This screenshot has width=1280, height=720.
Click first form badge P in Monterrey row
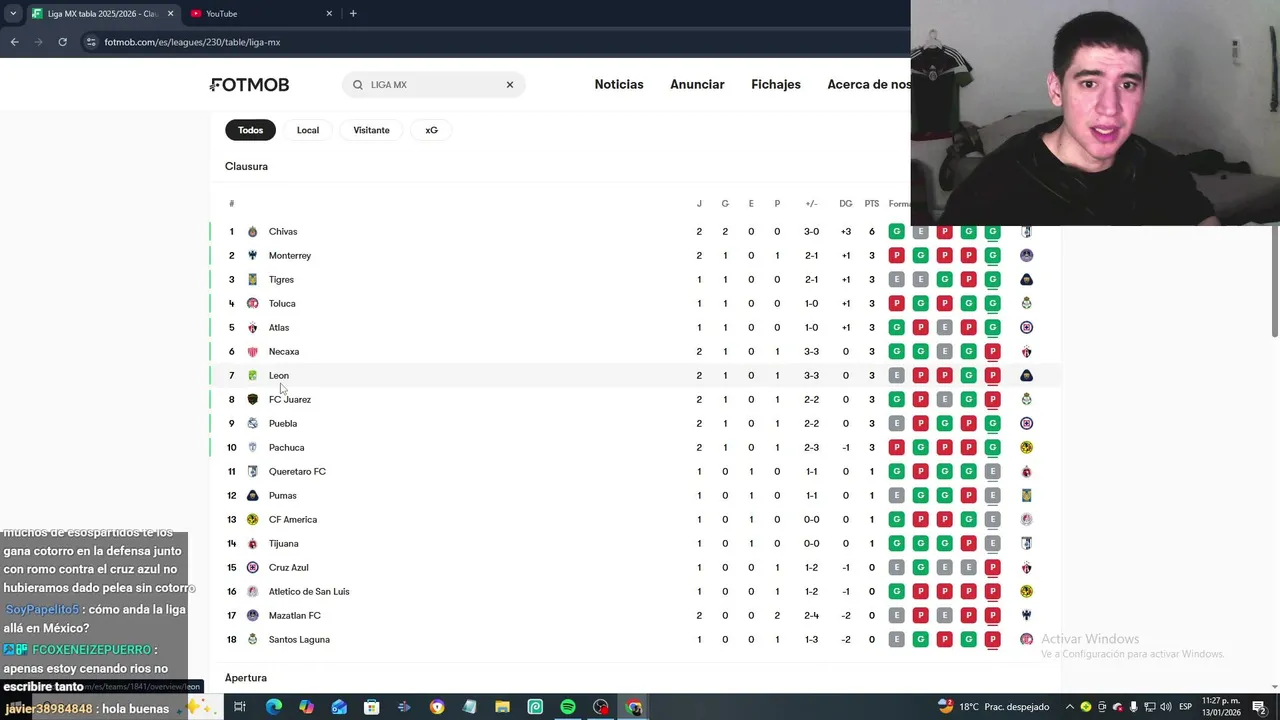(x=896, y=256)
